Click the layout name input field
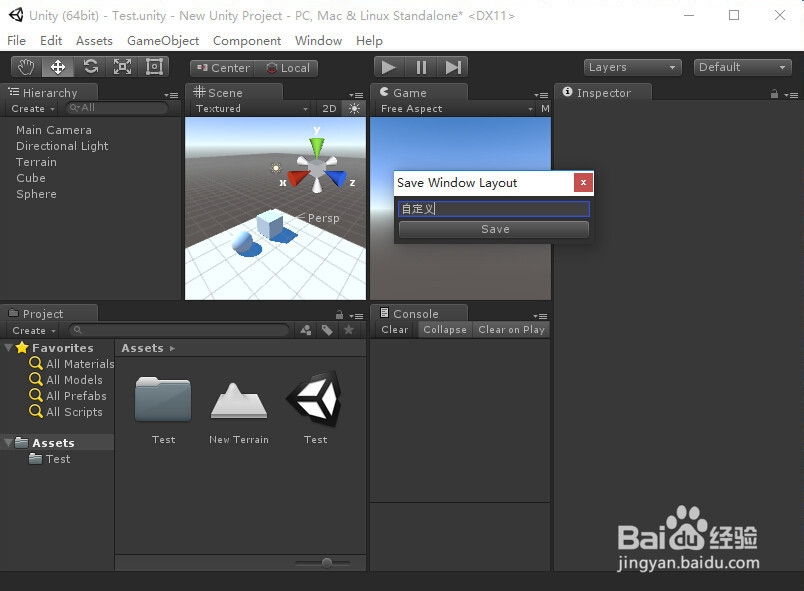The height and width of the screenshot is (591, 804). [x=494, y=209]
